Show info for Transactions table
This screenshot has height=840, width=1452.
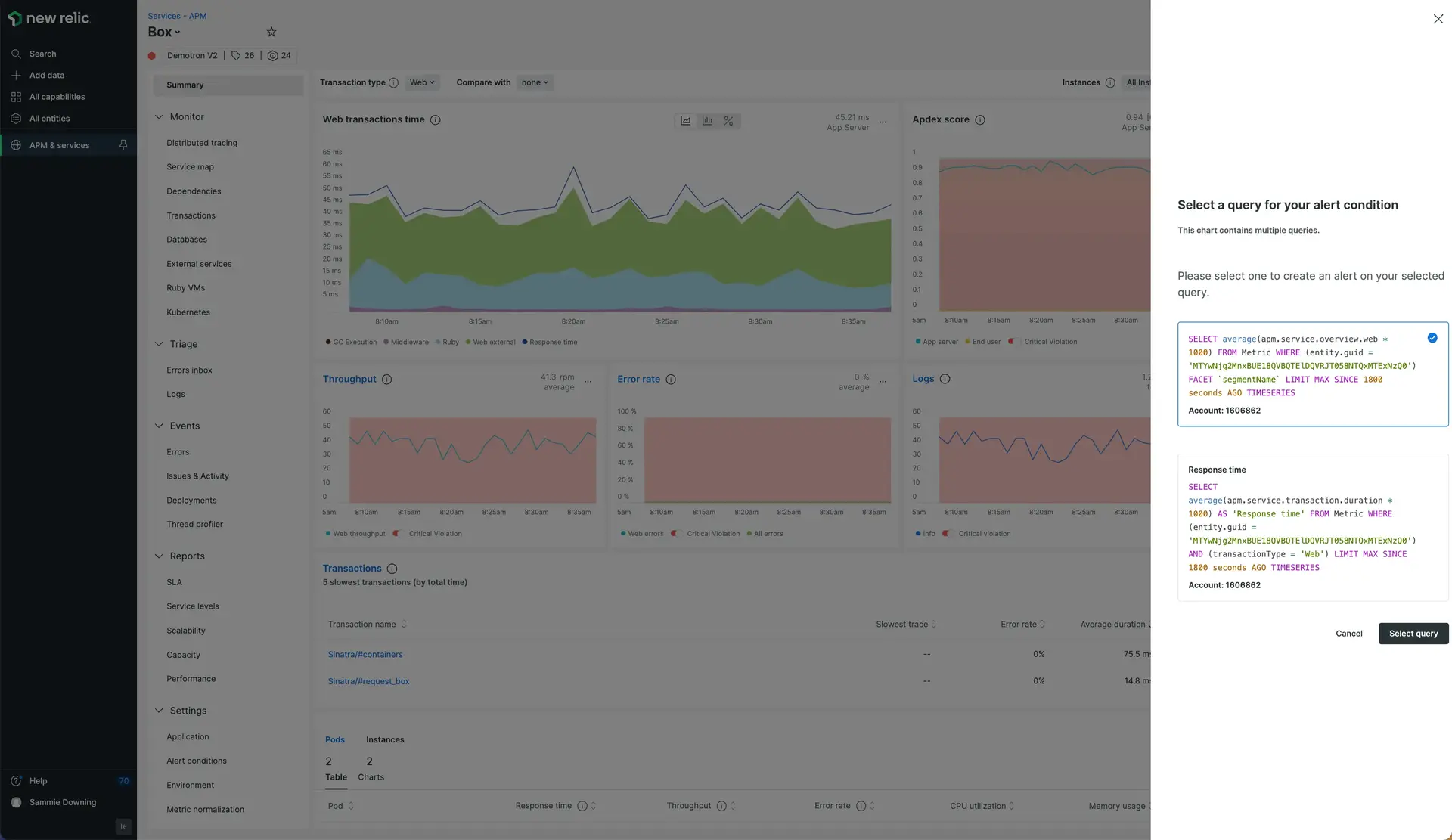pos(392,569)
